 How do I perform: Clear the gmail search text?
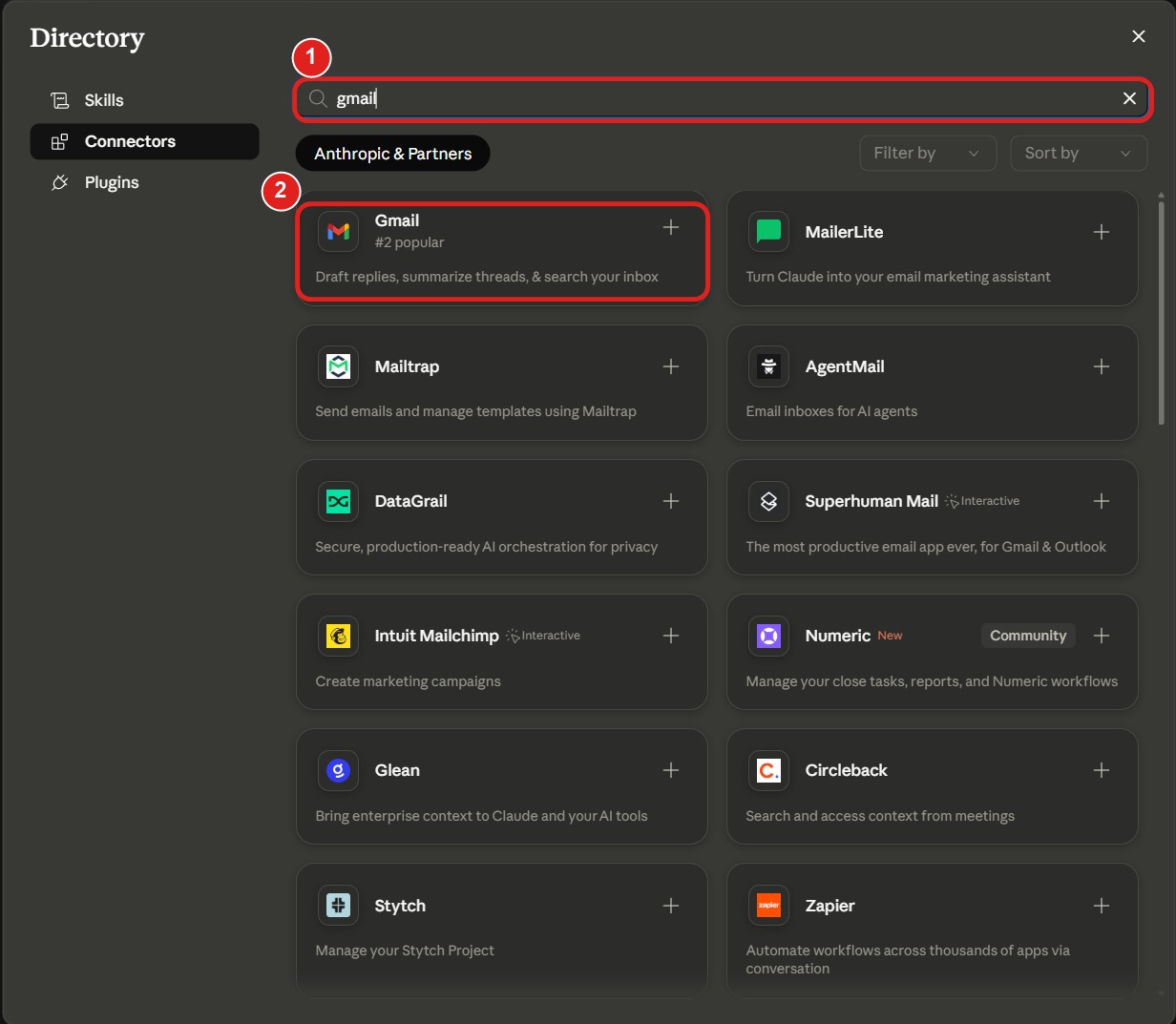click(x=1129, y=98)
